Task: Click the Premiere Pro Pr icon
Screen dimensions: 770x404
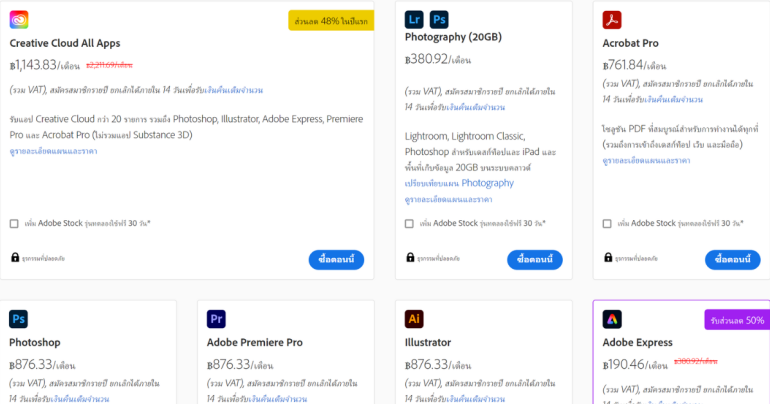Action: [x=216, y=319]
